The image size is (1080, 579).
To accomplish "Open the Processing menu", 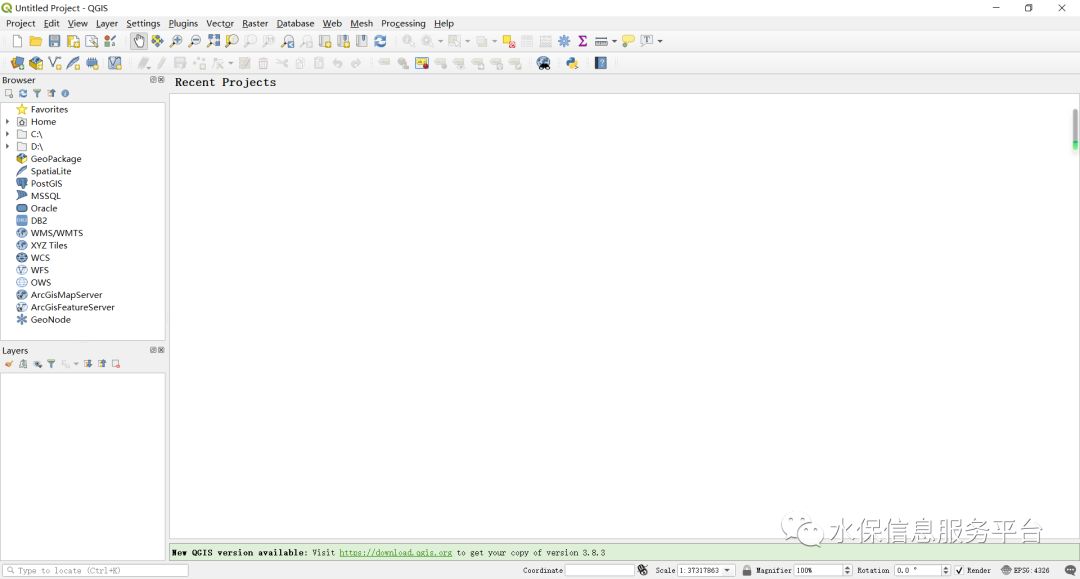I will click(403, 23).
